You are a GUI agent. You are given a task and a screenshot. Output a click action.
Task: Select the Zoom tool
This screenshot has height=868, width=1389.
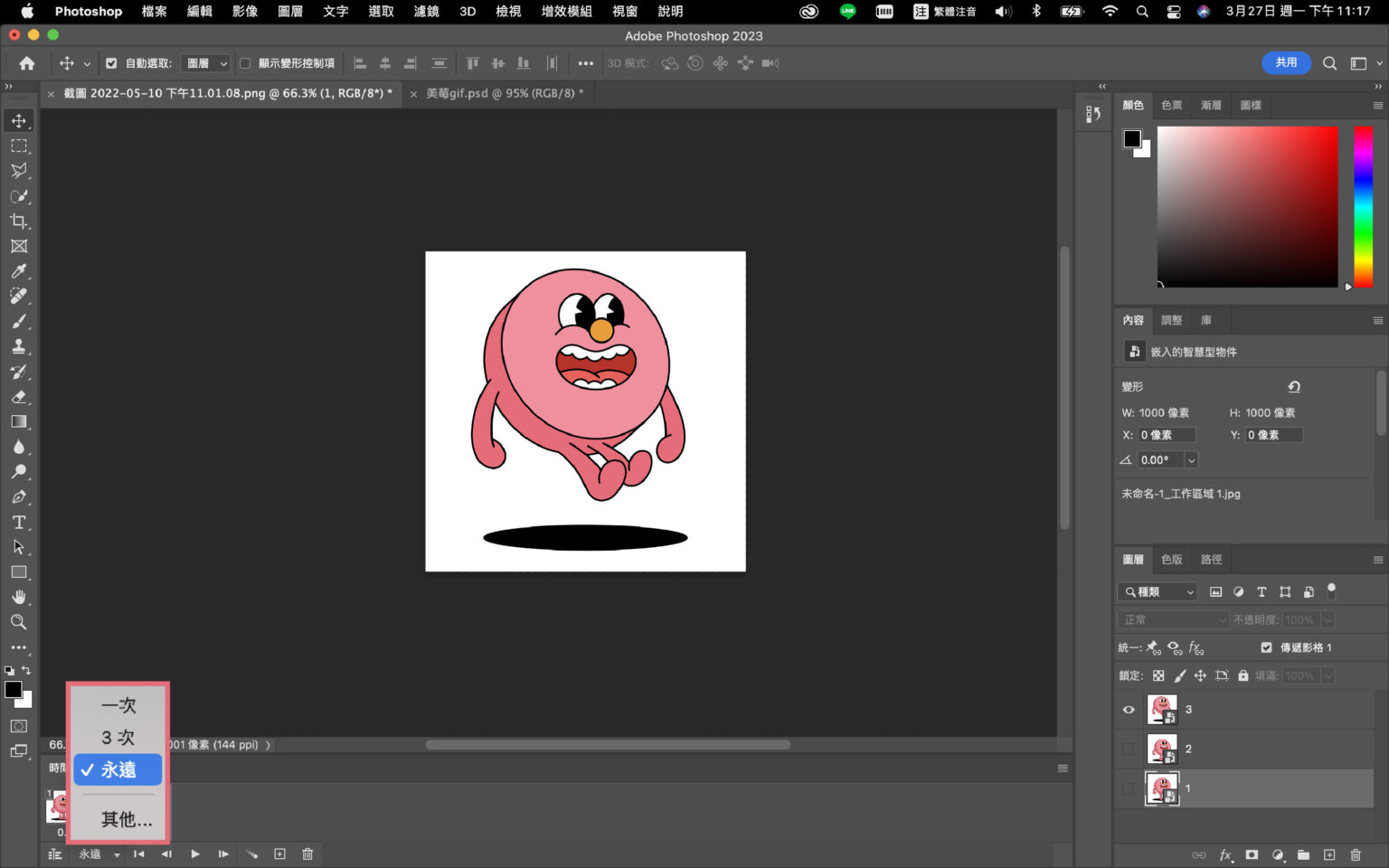tap(19, 622)
